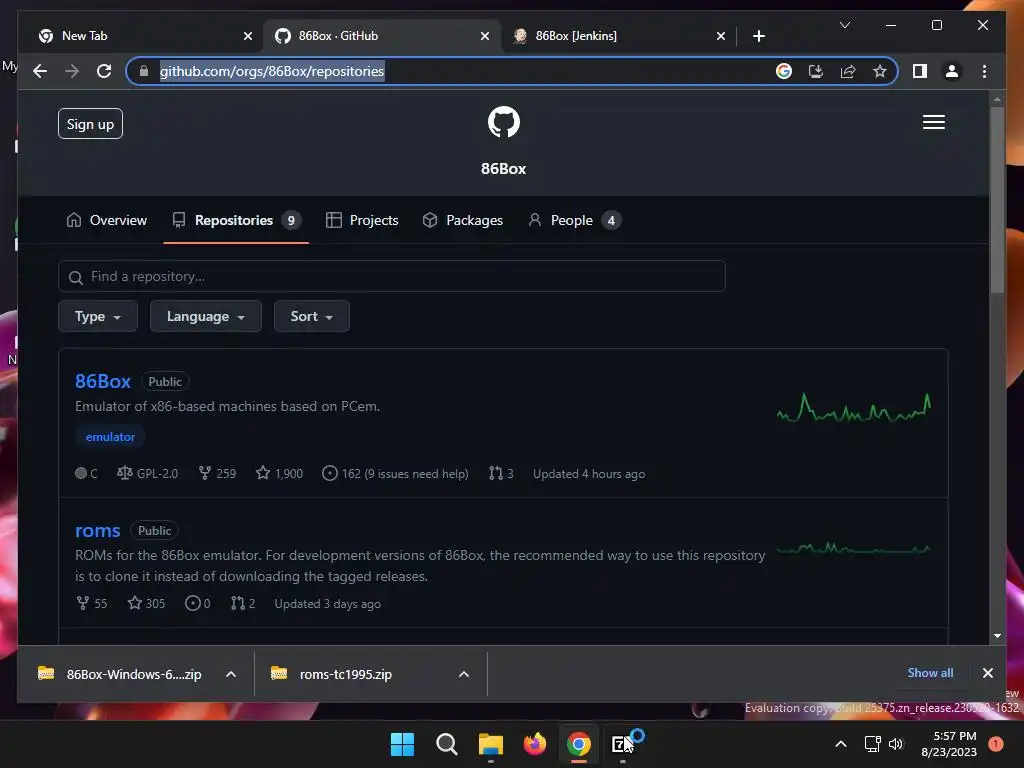The height and width of the screenshot is (768, 1024).
Task: View roms stargazers 305
Action: point(146,603)
